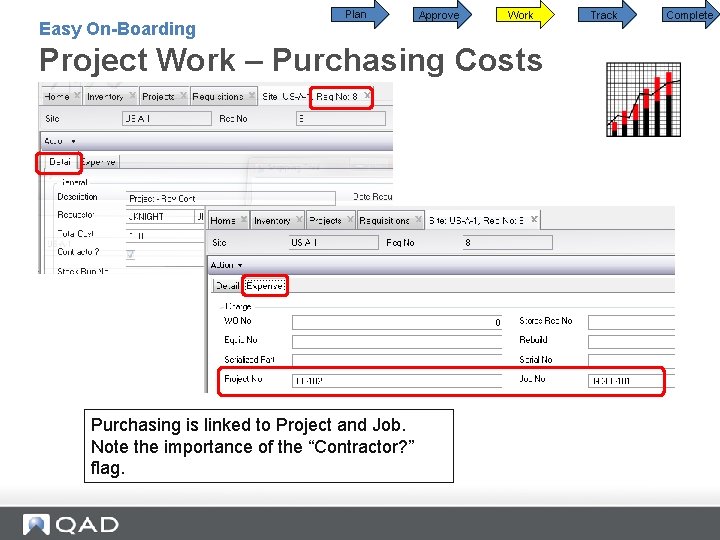The width and height of the screenshot is (720, 540).
Task: Click Description field Project - Rev Cost
Action: coord(231,198)
